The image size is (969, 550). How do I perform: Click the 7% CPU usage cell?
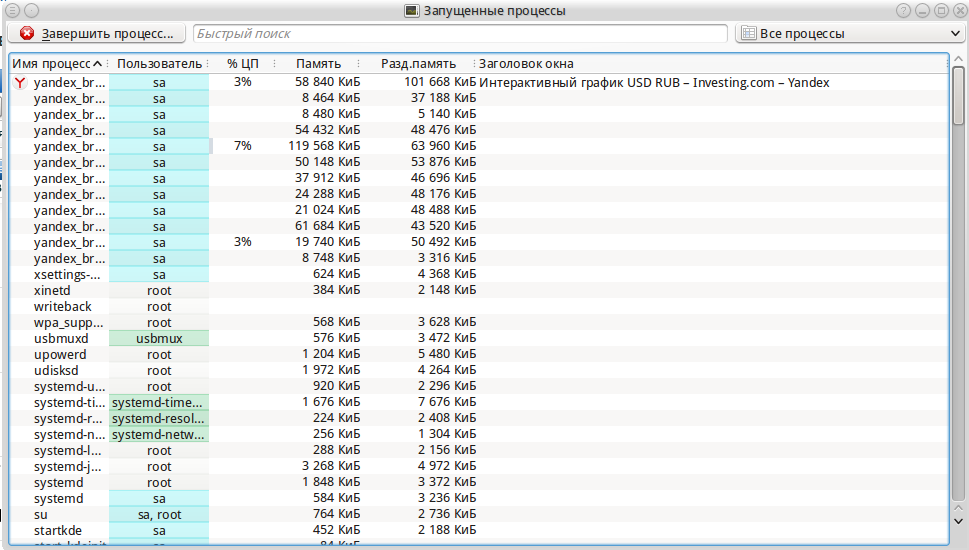pyautogui.click(x=243, y=146)
